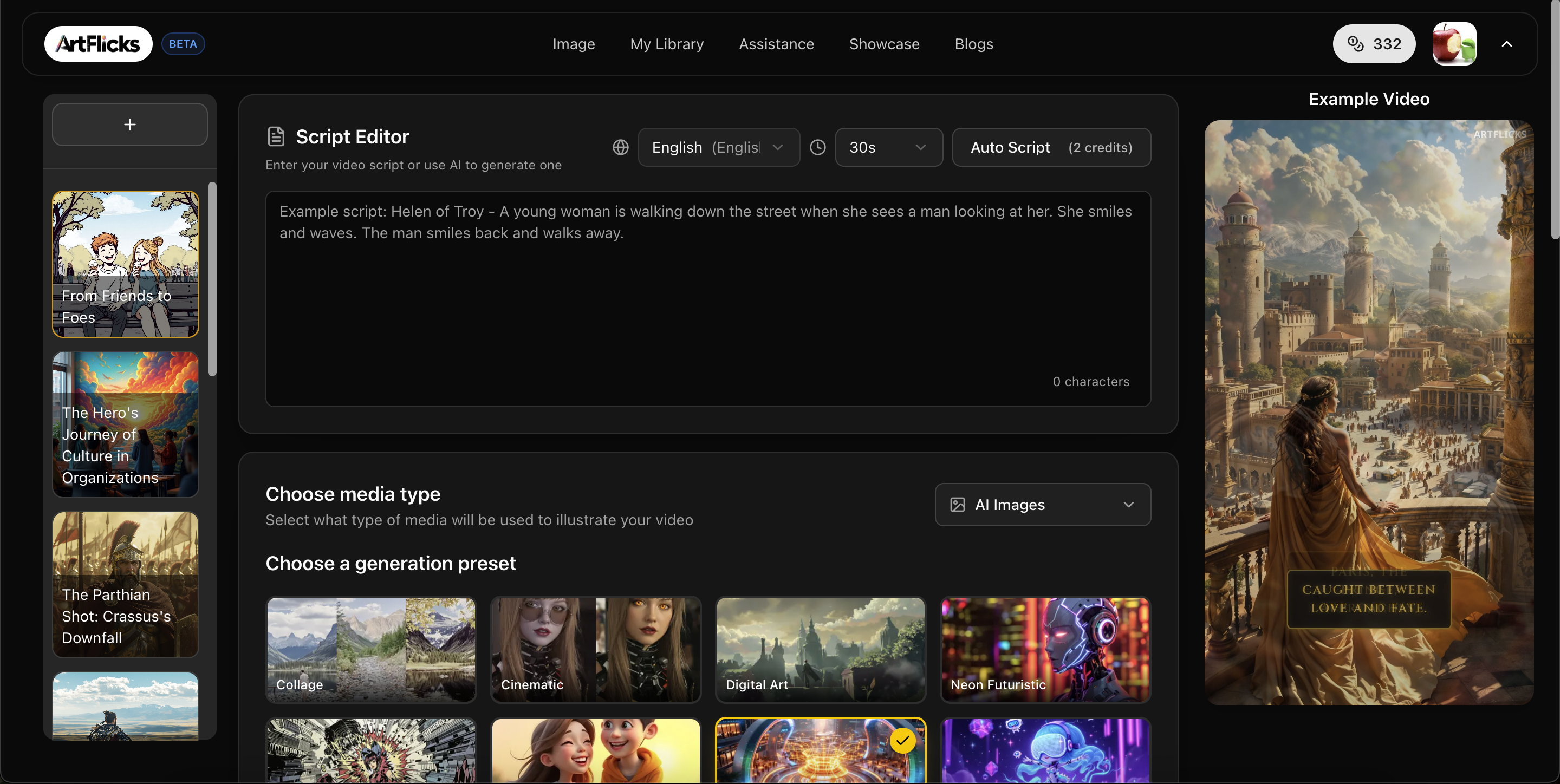Select the Cinematic generation preset
1560x784 pixels.
click(595, 650)
